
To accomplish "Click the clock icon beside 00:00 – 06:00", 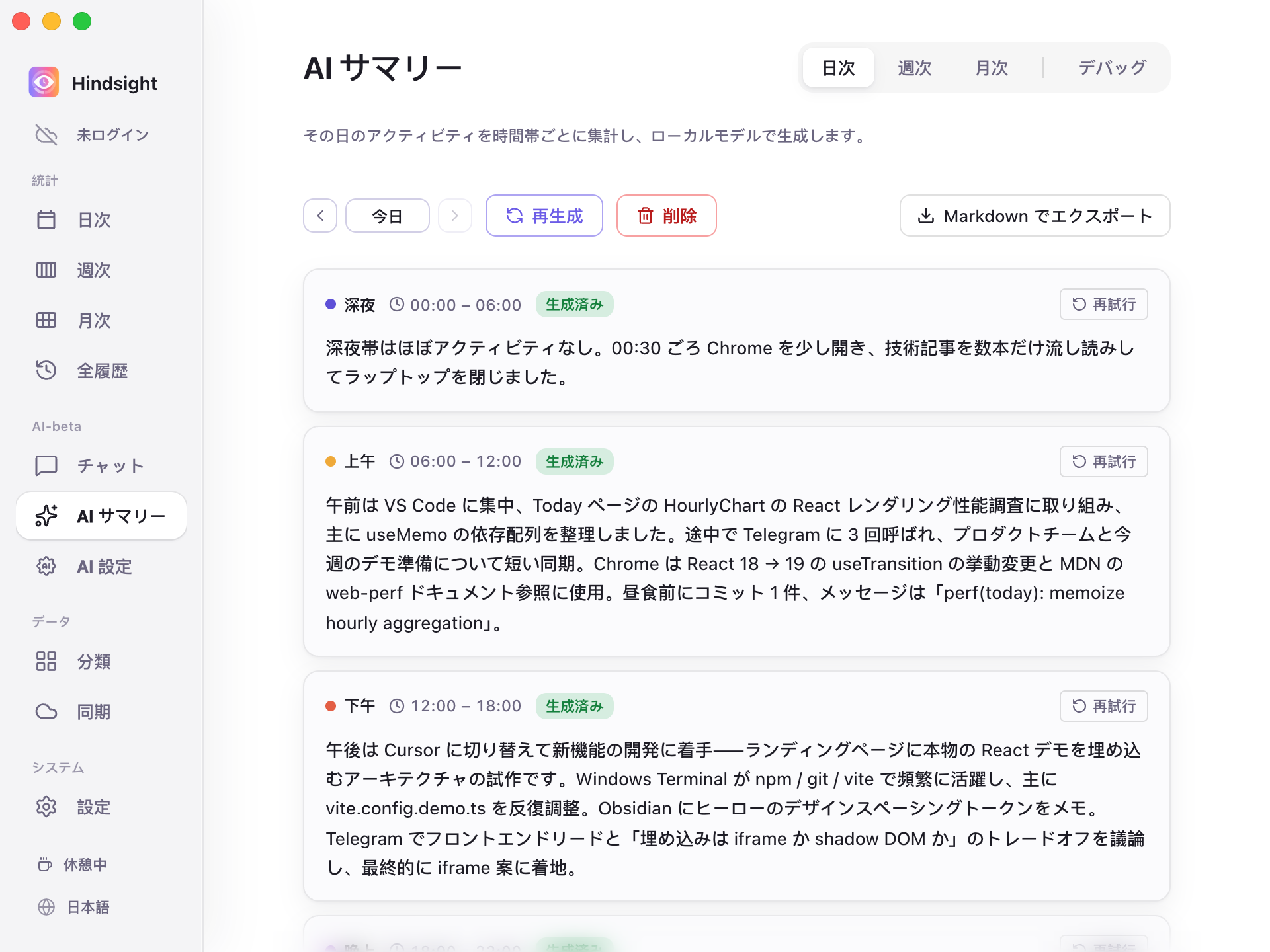I will pyautogui.click(x=397, y=304).
